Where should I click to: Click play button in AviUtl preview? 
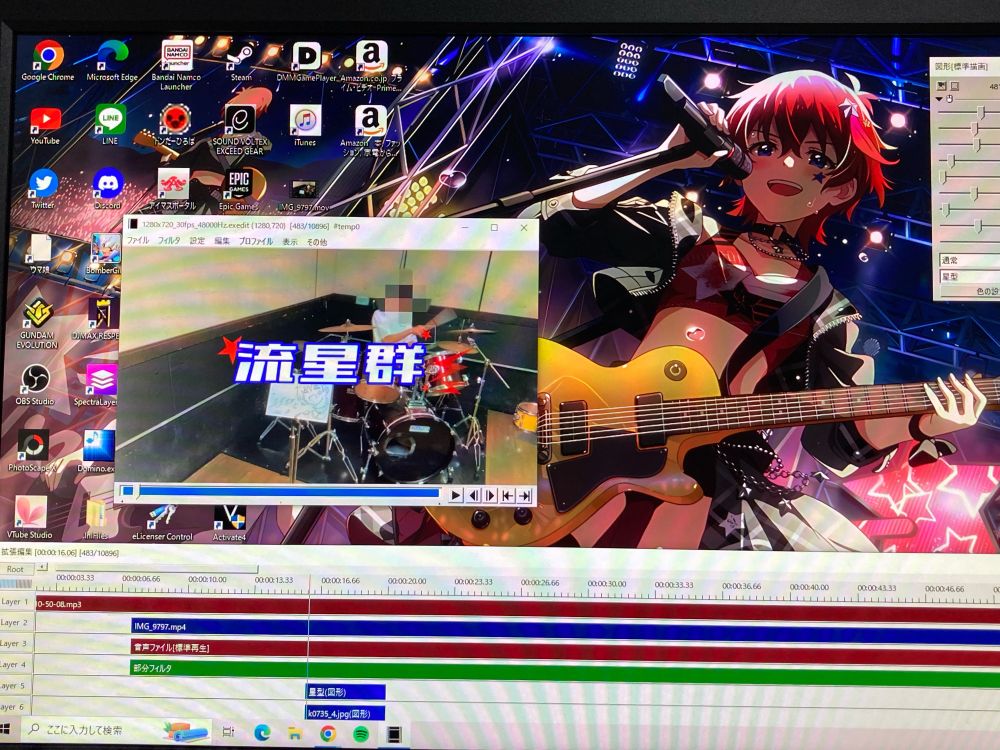coord(455,496)
